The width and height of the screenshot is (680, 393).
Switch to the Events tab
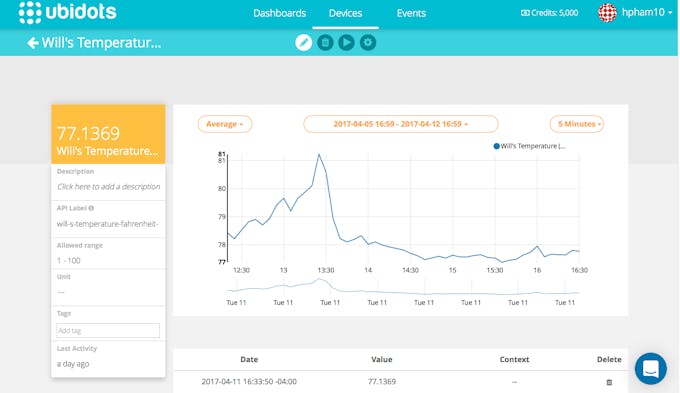(x=411, y=13)
